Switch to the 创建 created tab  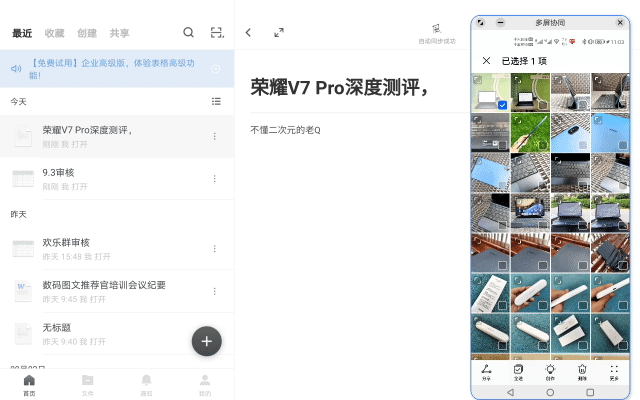tap(87, 33)
